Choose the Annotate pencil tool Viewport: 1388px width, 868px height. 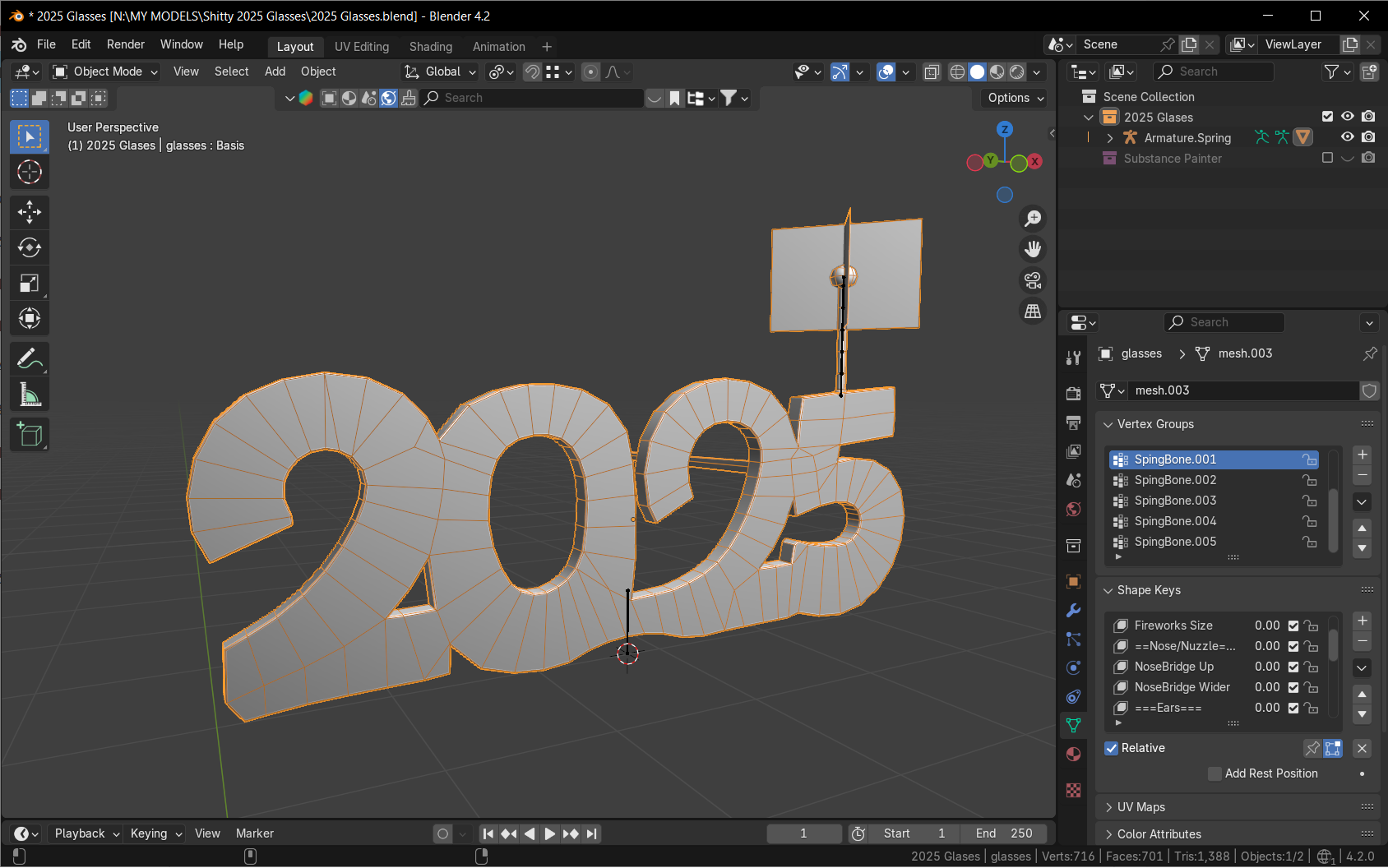coord(30,359)
